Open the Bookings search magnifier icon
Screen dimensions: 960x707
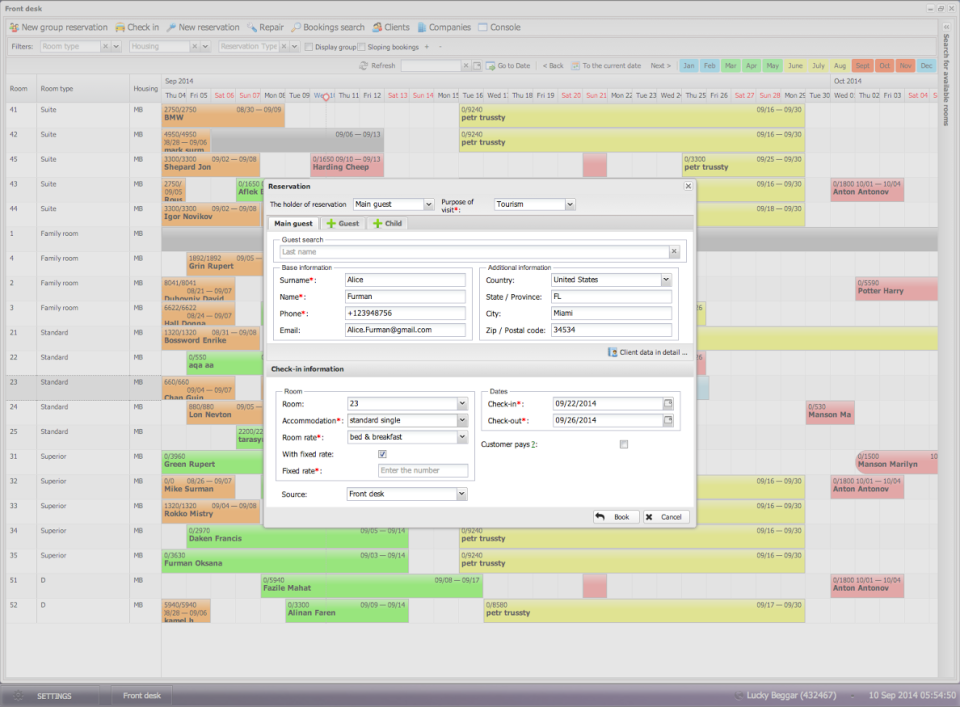[296, 28]
